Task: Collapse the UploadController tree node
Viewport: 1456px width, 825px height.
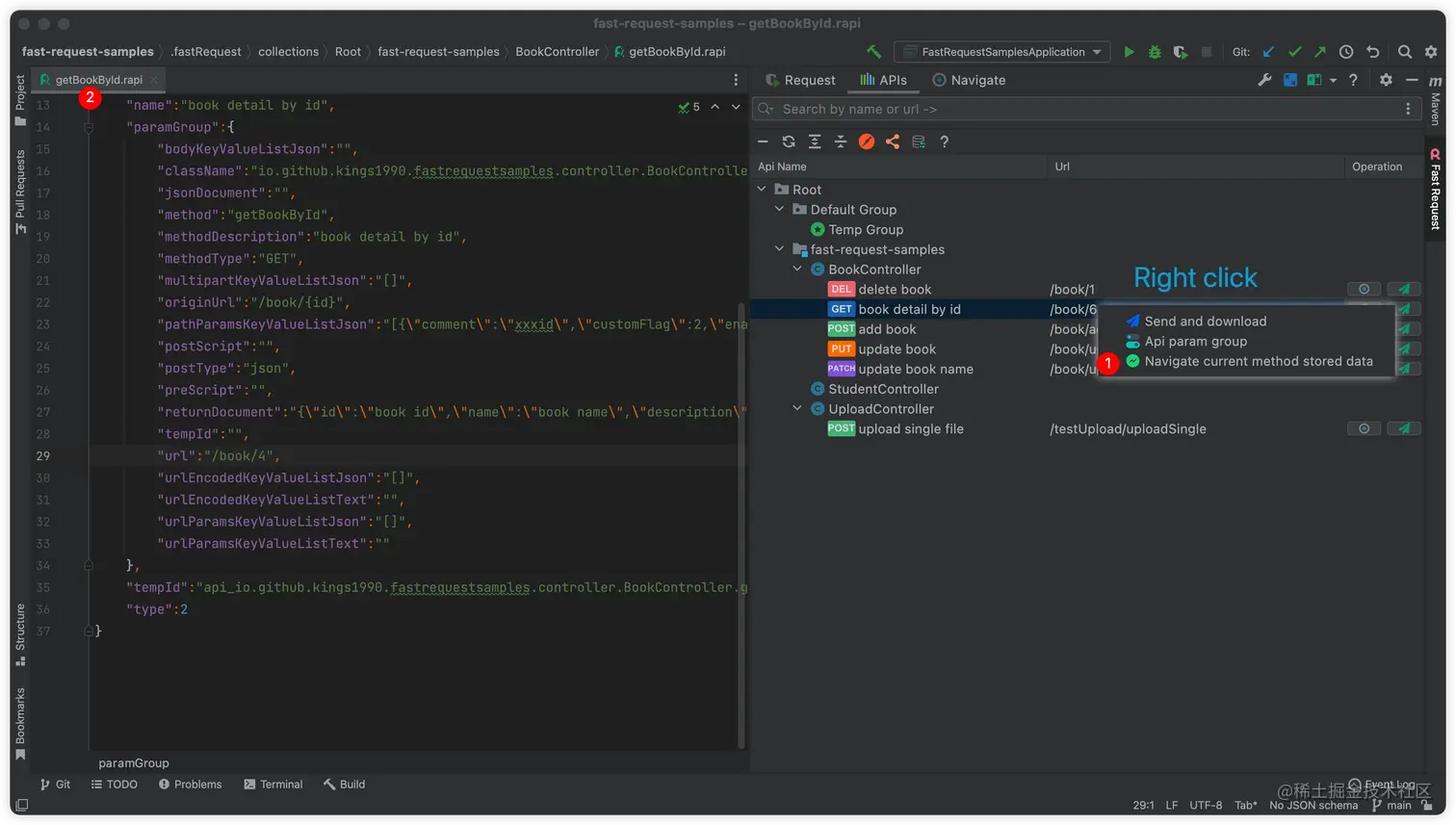Action: (797, 409)
